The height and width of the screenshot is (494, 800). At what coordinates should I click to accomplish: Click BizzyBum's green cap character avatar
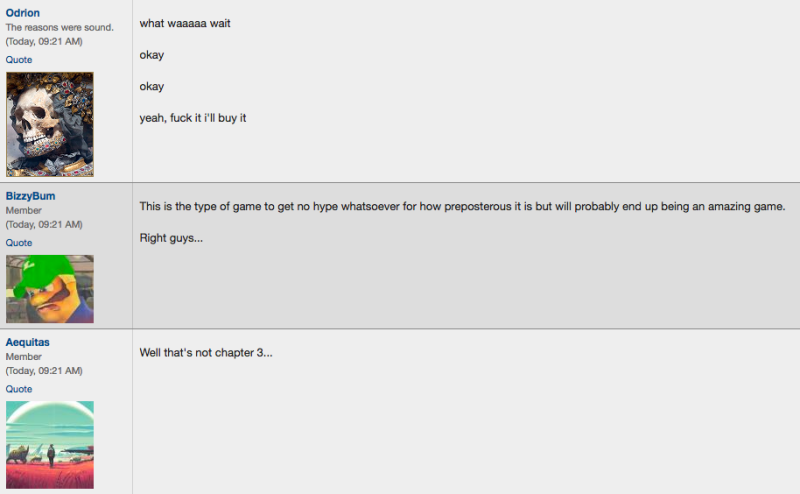click(x=49, y=289)
